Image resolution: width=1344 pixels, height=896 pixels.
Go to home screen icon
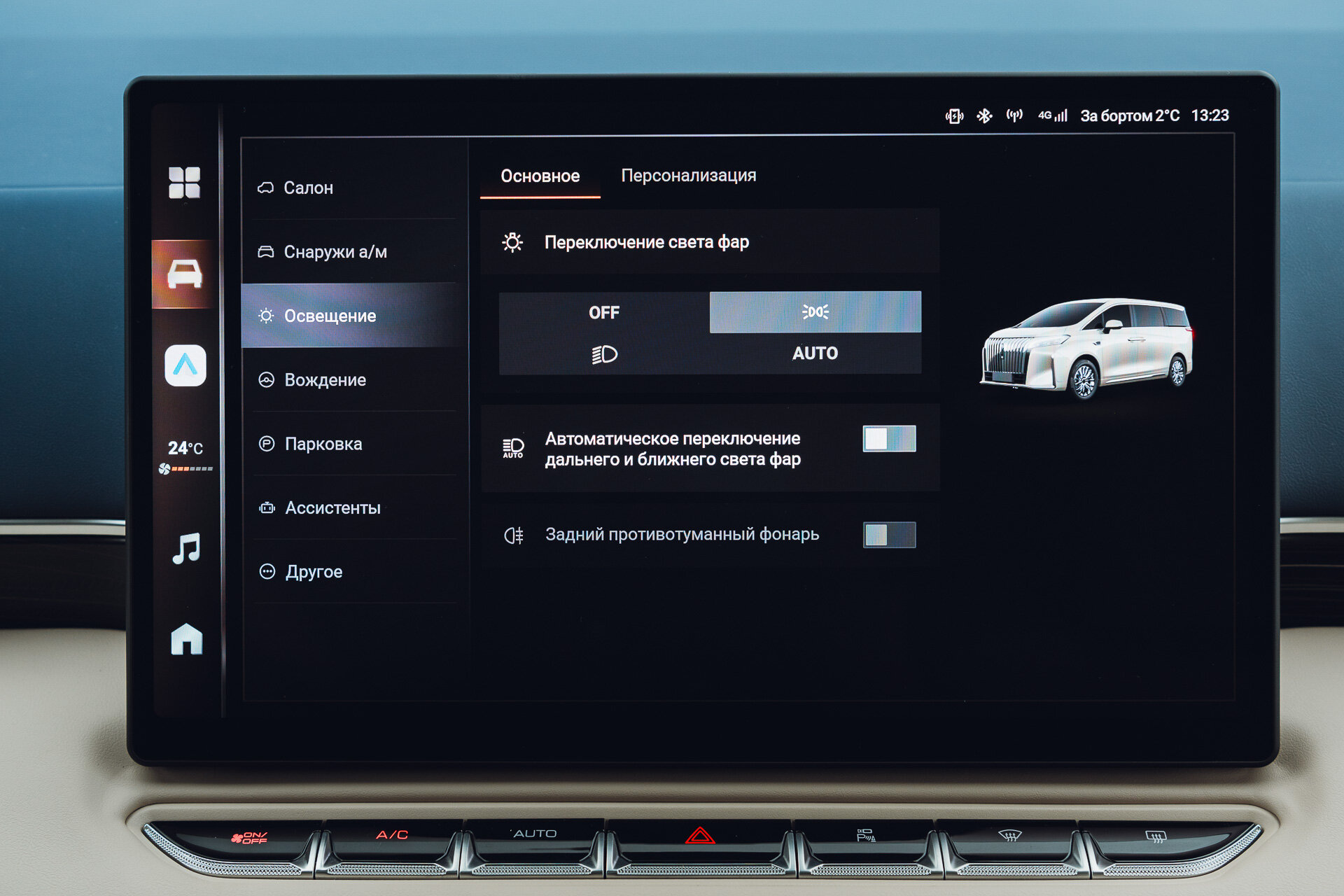point(186,639)
